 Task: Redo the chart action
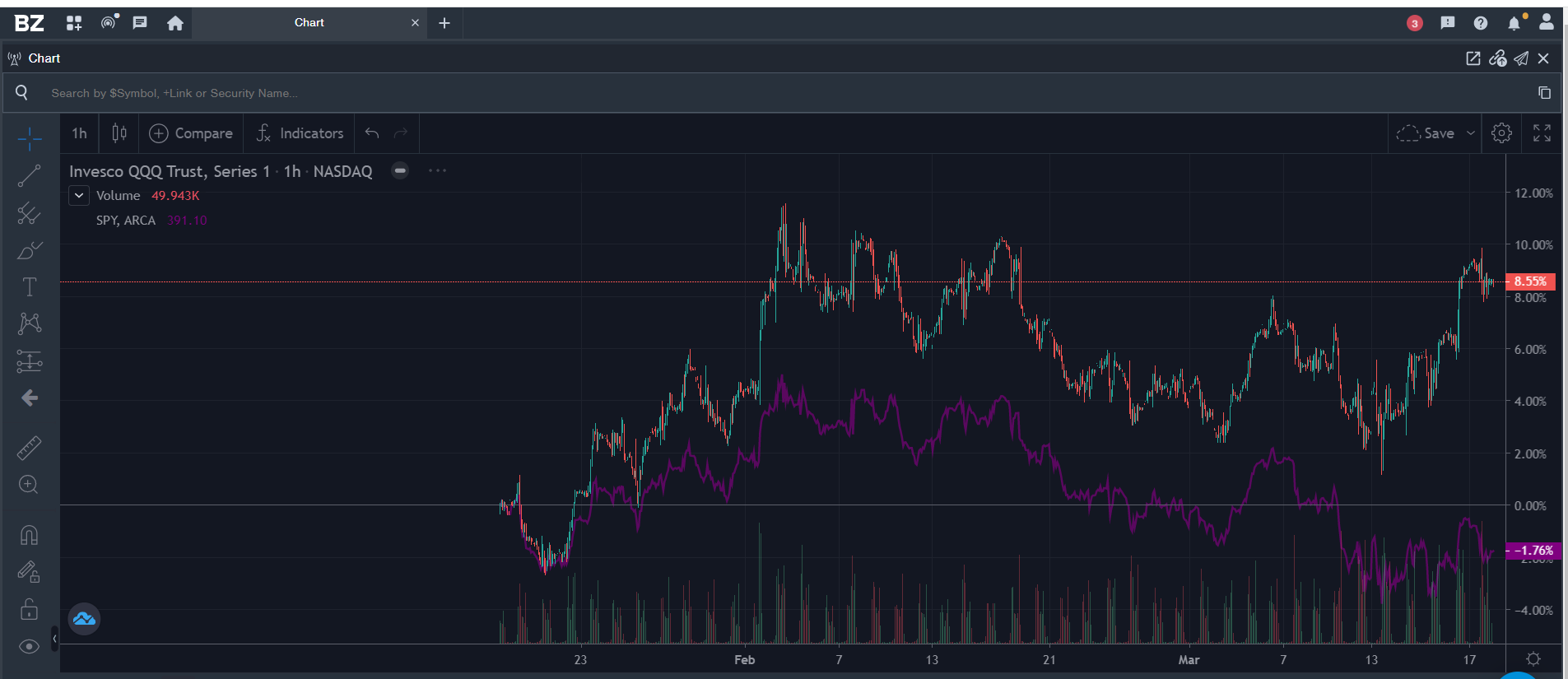pos(401,133)
